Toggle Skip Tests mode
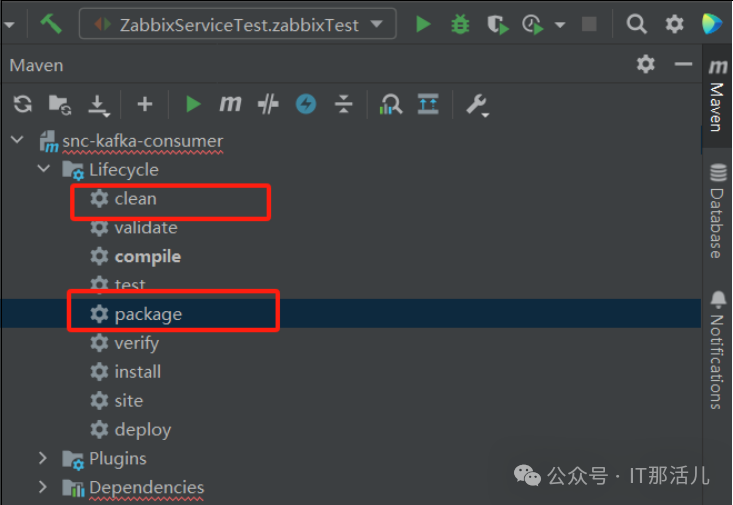The height and width of the screenshot is (505, 733). (306, 104)
